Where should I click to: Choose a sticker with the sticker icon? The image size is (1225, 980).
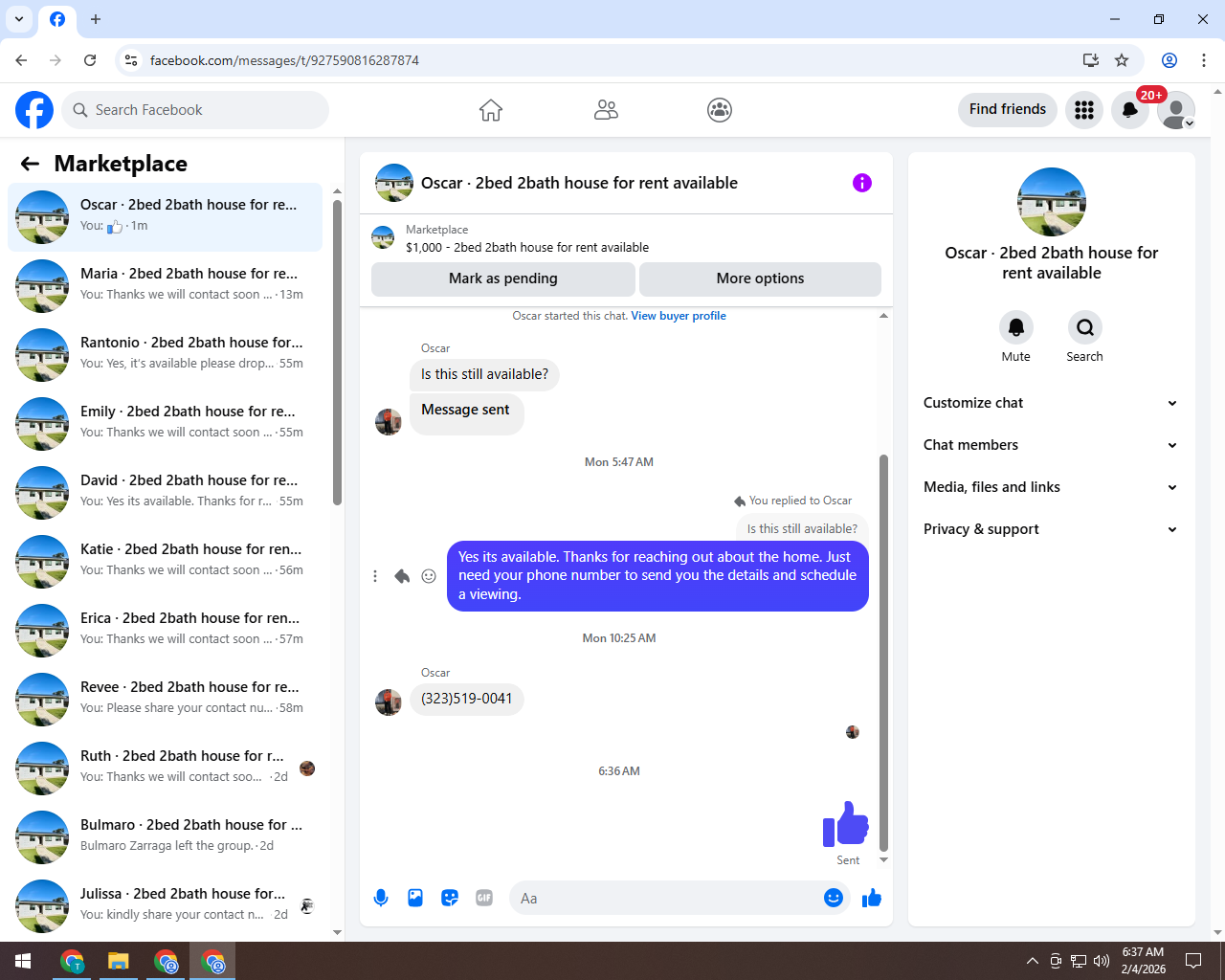point(450,898)
